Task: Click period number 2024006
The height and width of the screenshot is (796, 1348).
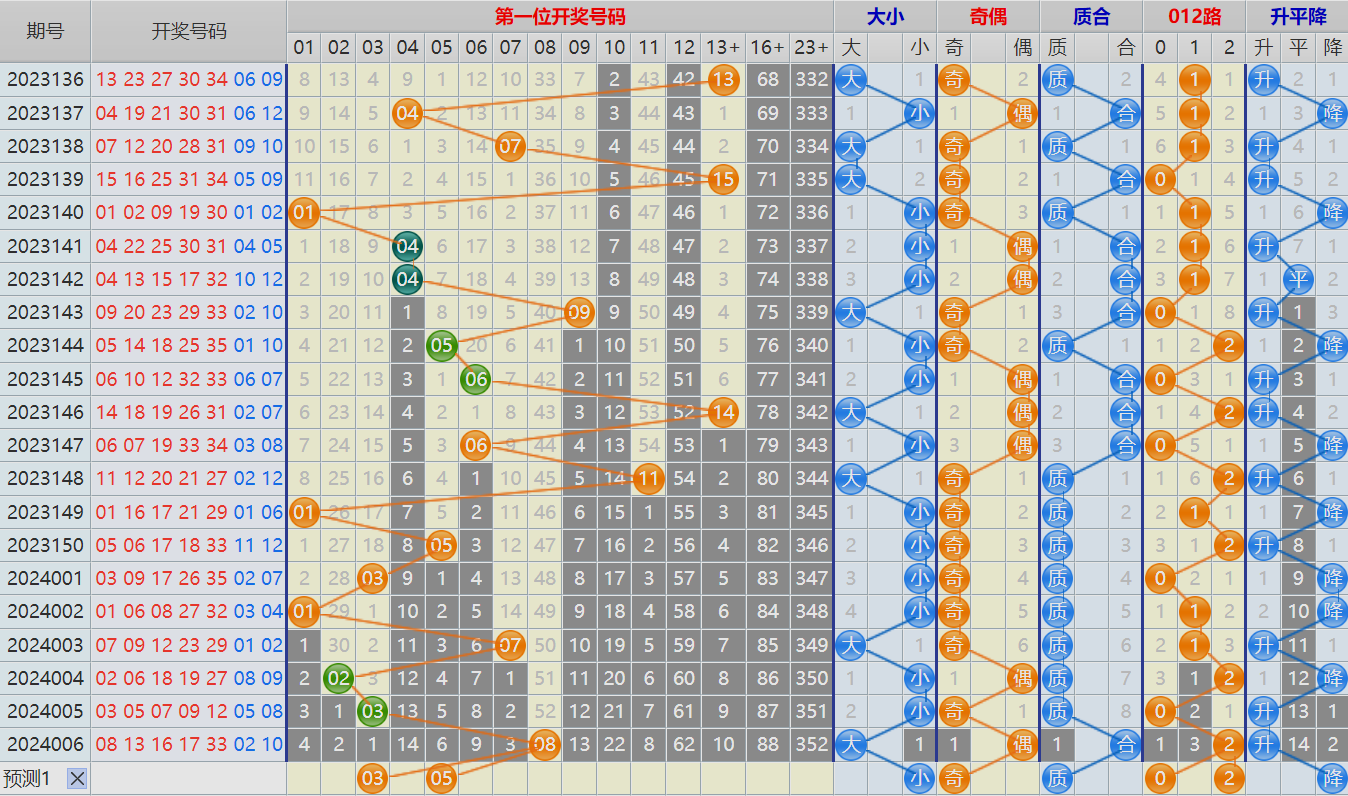Action: point(45,744)
